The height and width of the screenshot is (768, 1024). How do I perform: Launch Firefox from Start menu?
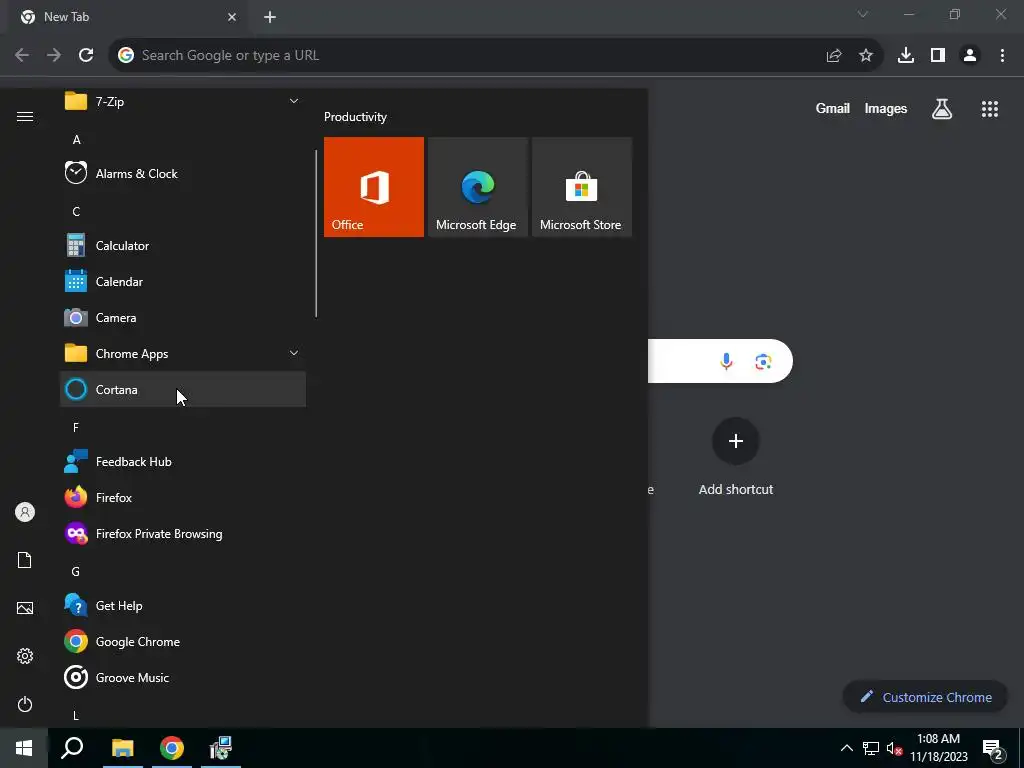coord(183,498)
